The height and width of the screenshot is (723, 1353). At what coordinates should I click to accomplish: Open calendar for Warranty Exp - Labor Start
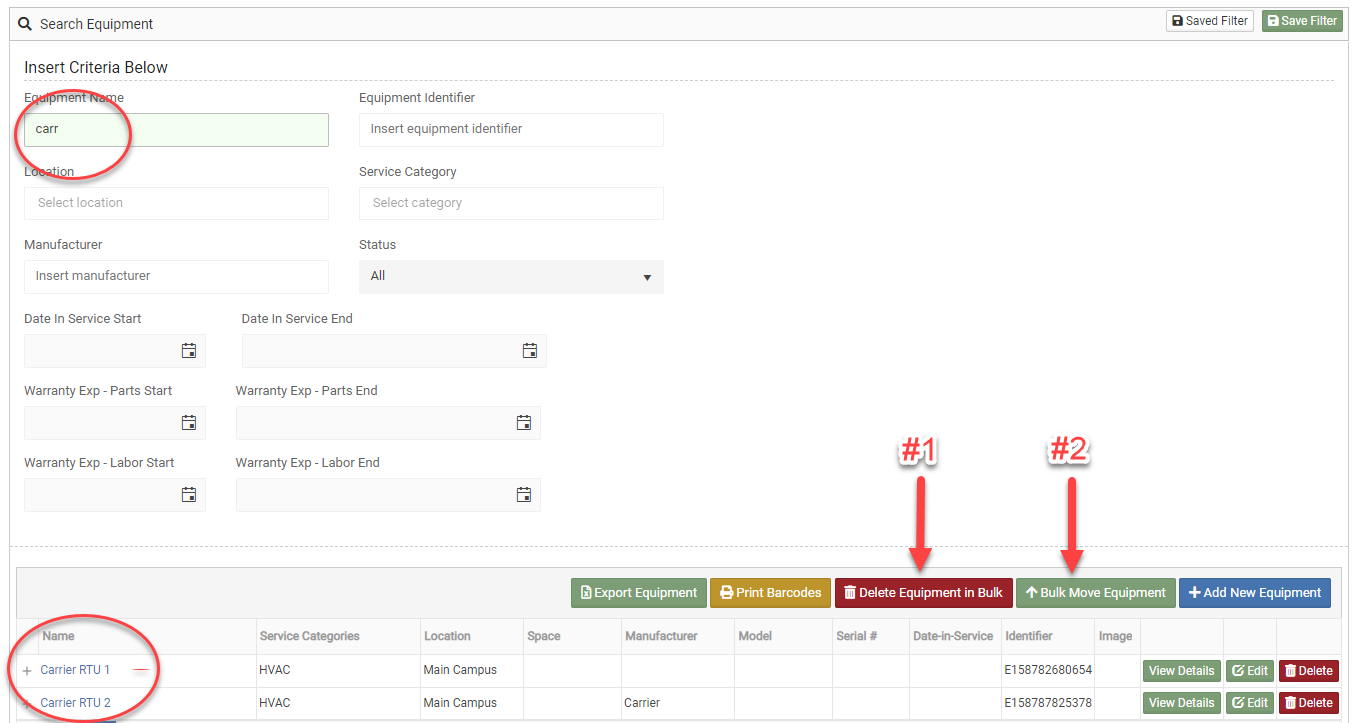coord(188,495)
